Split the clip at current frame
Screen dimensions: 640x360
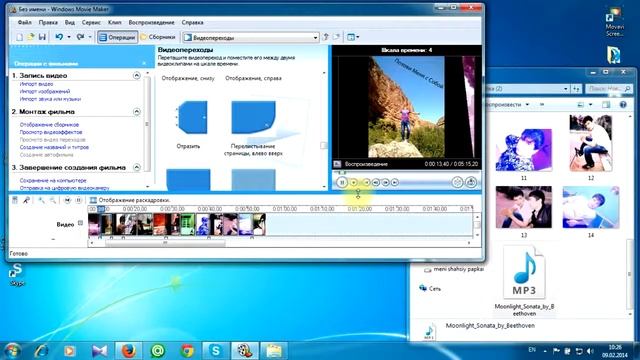(458, 182)
